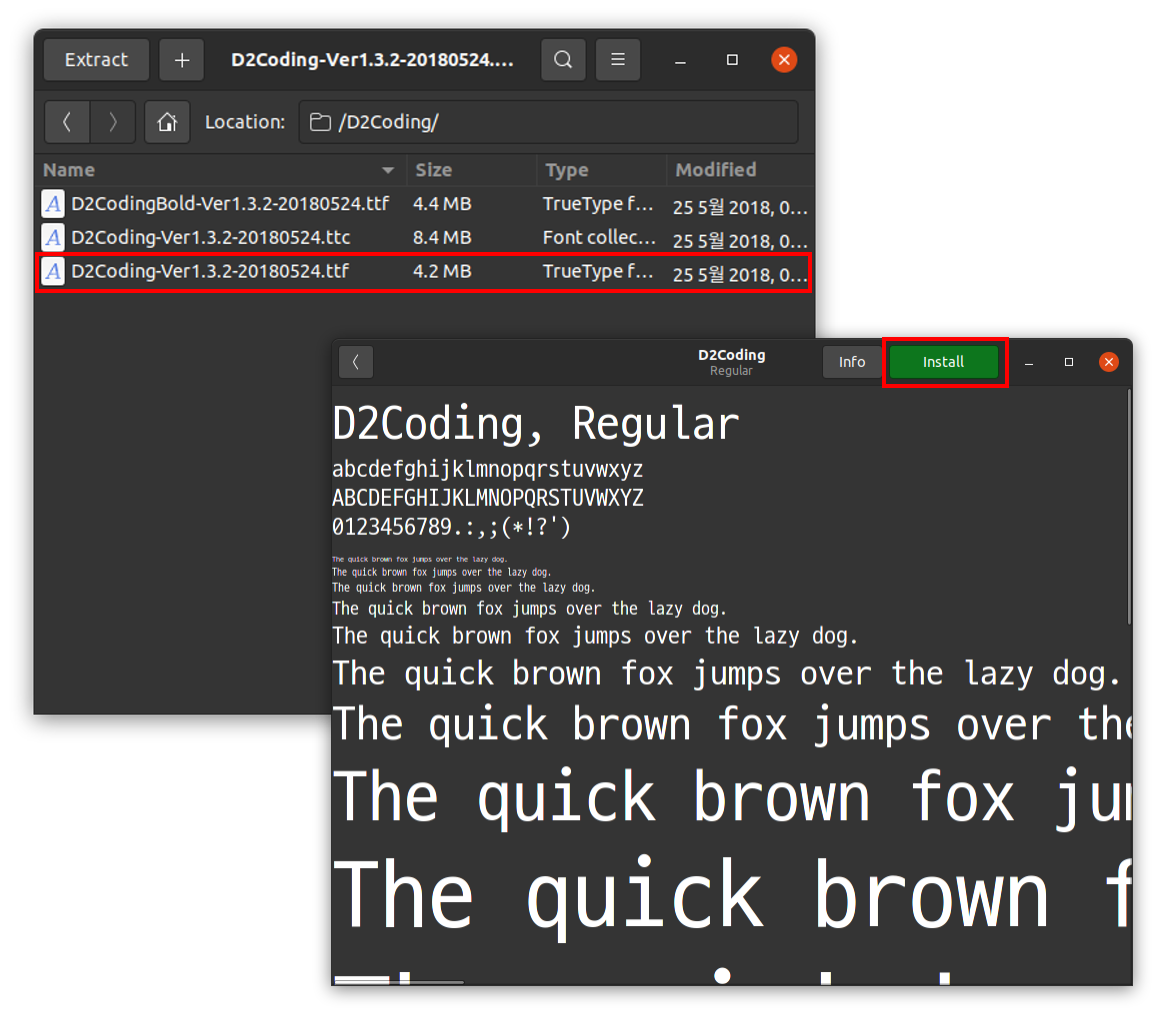Screen dimensions: 1158x1014
Task: Sort files by Modified column
Action: (x=740, y=171)
